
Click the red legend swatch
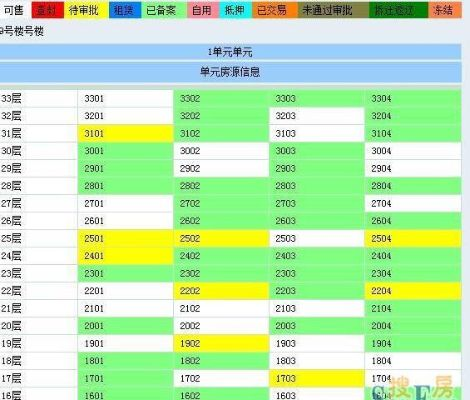click(48, 10)
